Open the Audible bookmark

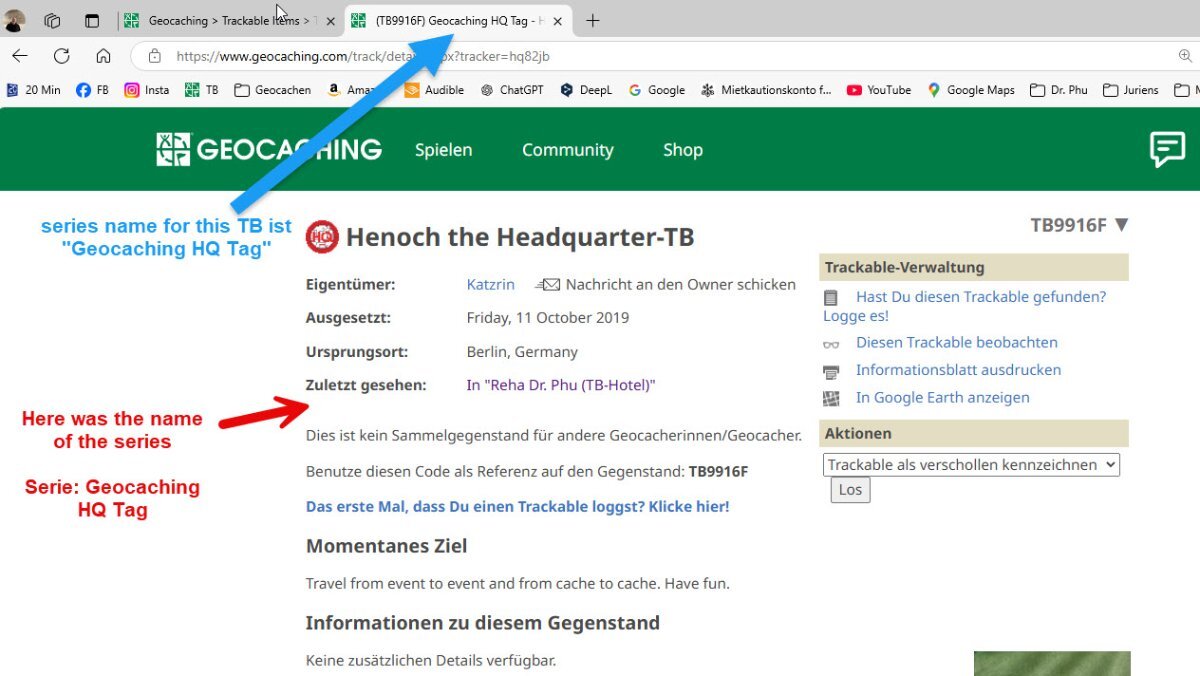tap(434, 90)
